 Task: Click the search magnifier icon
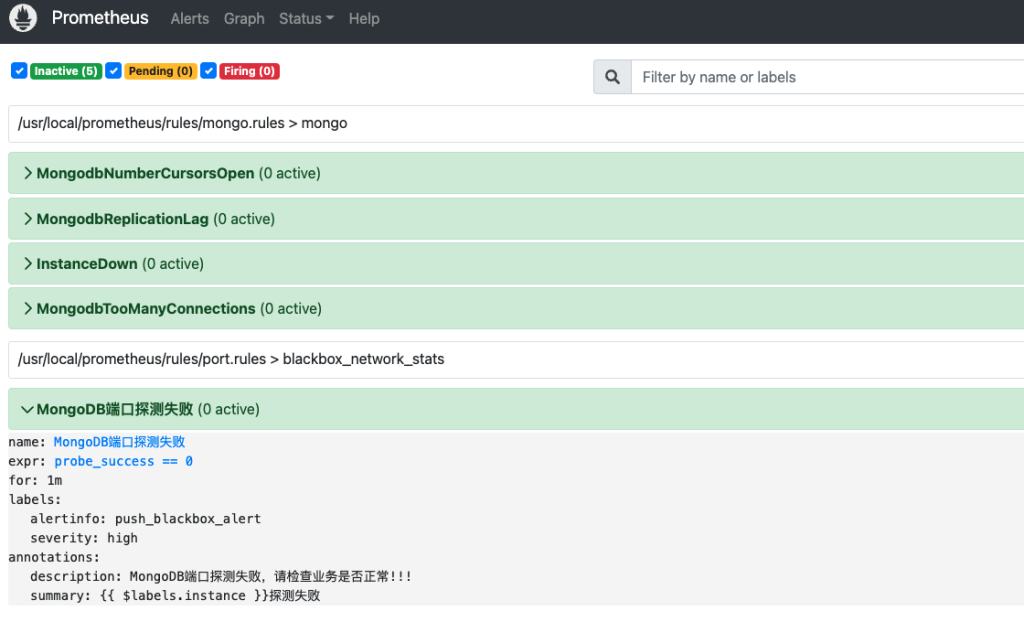pos(612,77)
